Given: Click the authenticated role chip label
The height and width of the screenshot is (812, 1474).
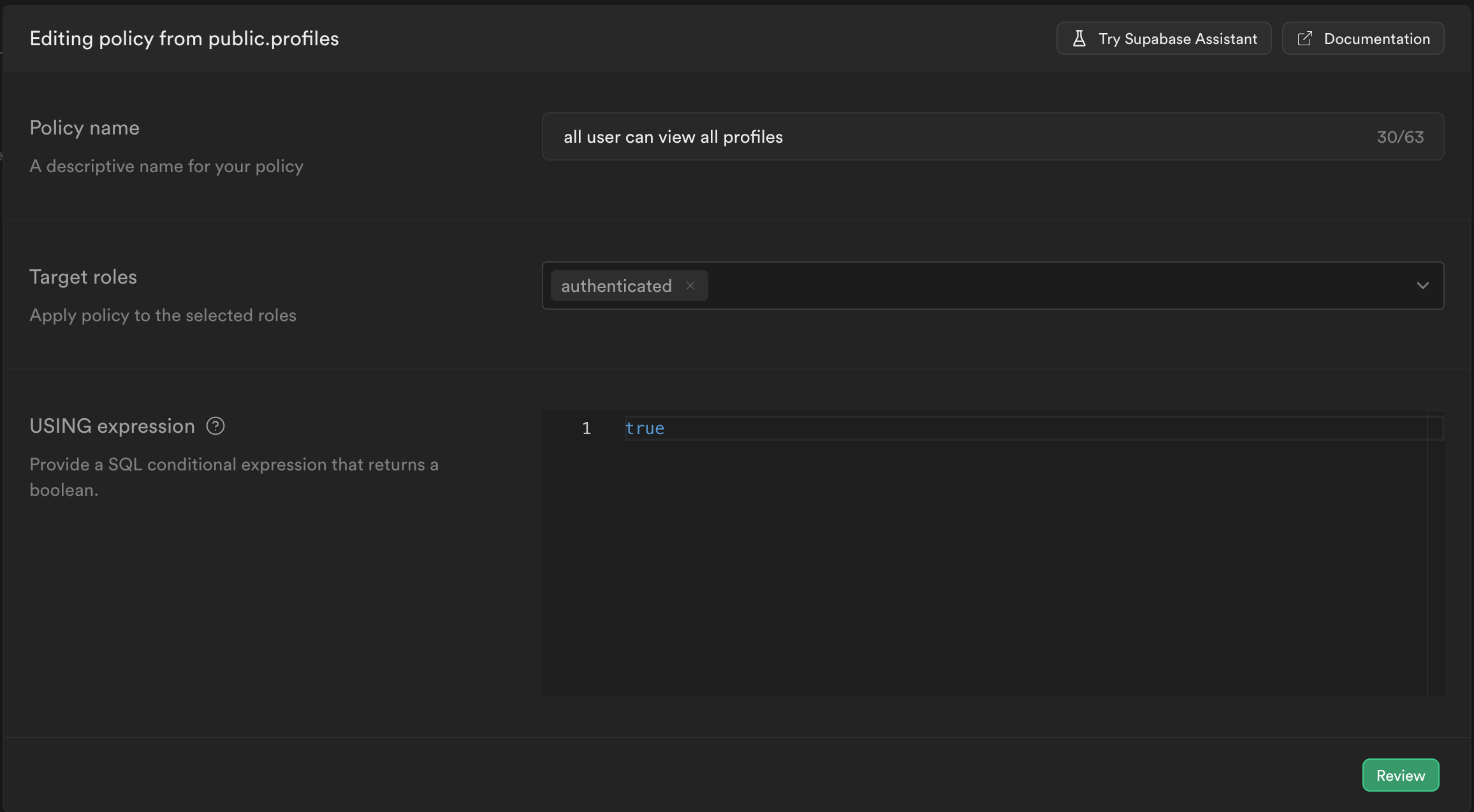Looking at the screenshot, I should [x=616, y=286].
